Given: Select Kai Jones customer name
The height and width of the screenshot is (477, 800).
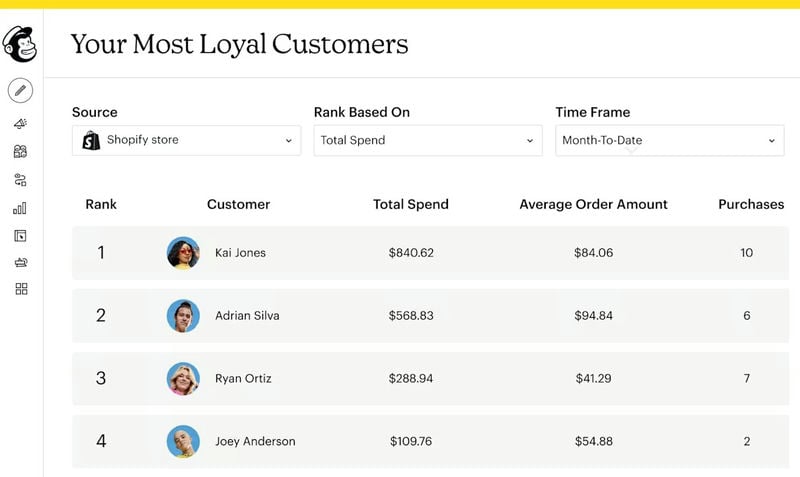Looking at the screenshot, I should pos(240,253).
